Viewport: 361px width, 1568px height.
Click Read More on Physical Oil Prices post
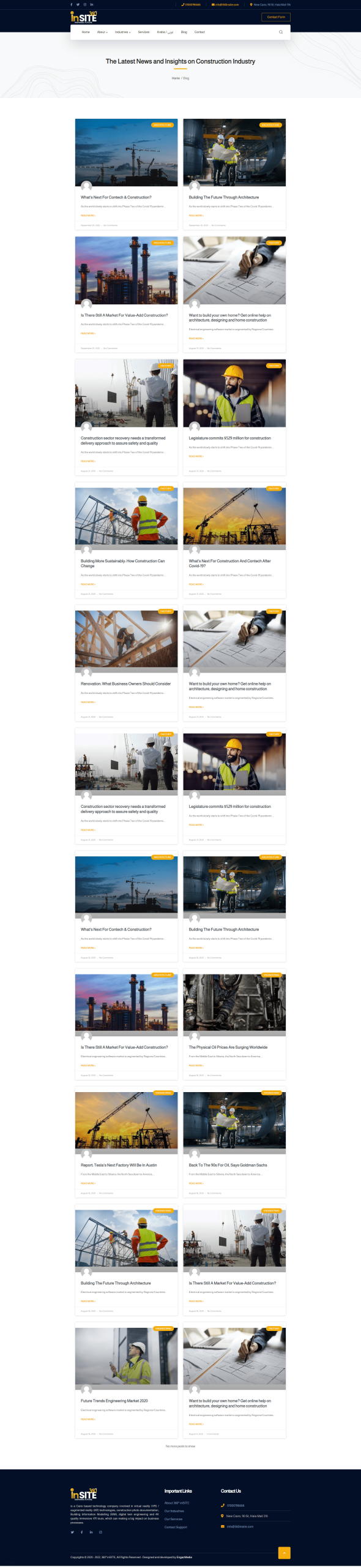196,1066
